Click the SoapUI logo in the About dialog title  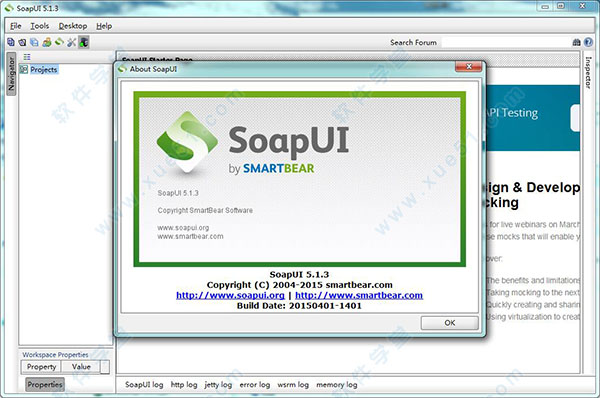[x=122, y=69]
